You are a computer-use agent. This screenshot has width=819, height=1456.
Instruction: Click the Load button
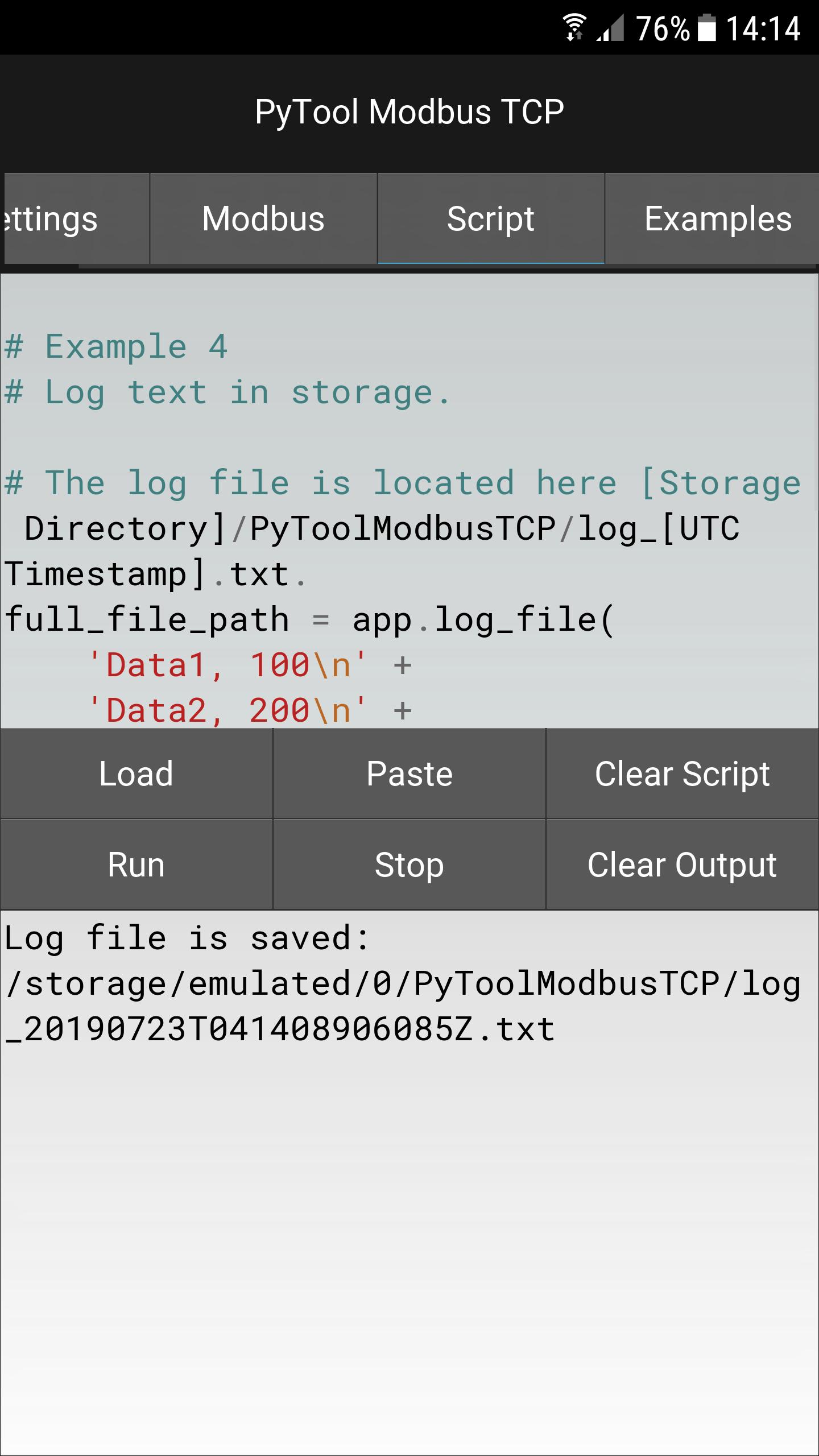tap(136, 773)
